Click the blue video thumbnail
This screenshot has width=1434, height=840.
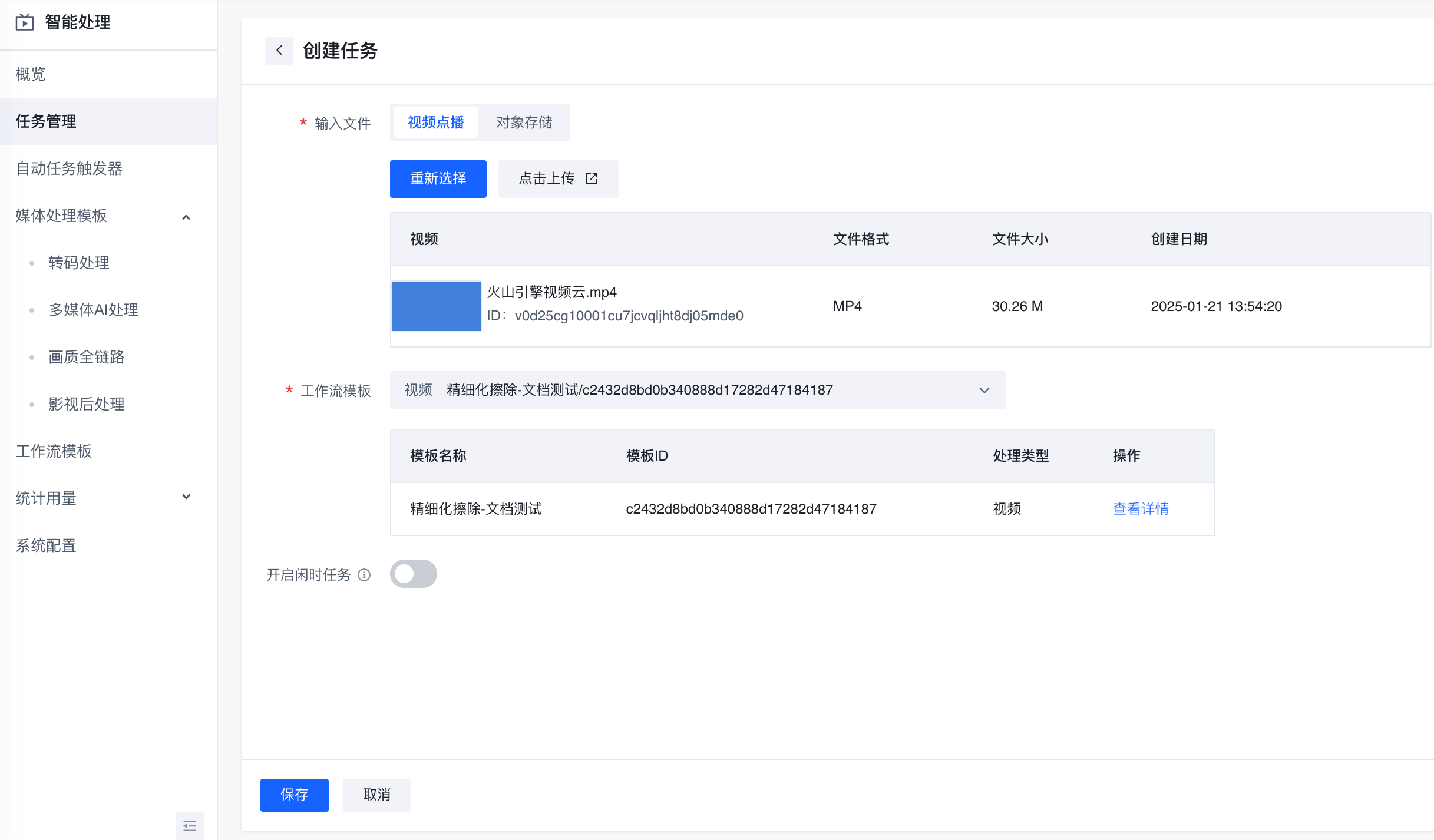[437, 306]
